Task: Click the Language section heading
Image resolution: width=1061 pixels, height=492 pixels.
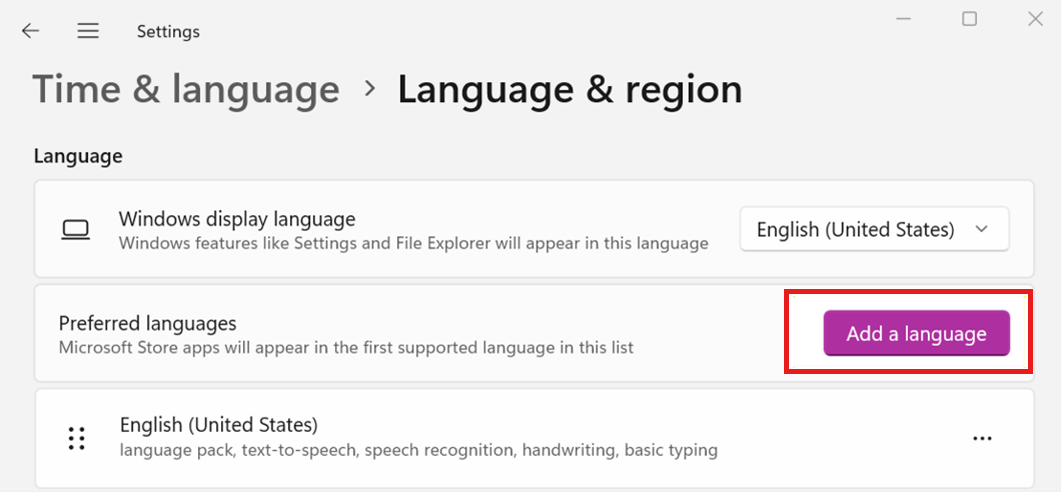Action: click(78, 156)
